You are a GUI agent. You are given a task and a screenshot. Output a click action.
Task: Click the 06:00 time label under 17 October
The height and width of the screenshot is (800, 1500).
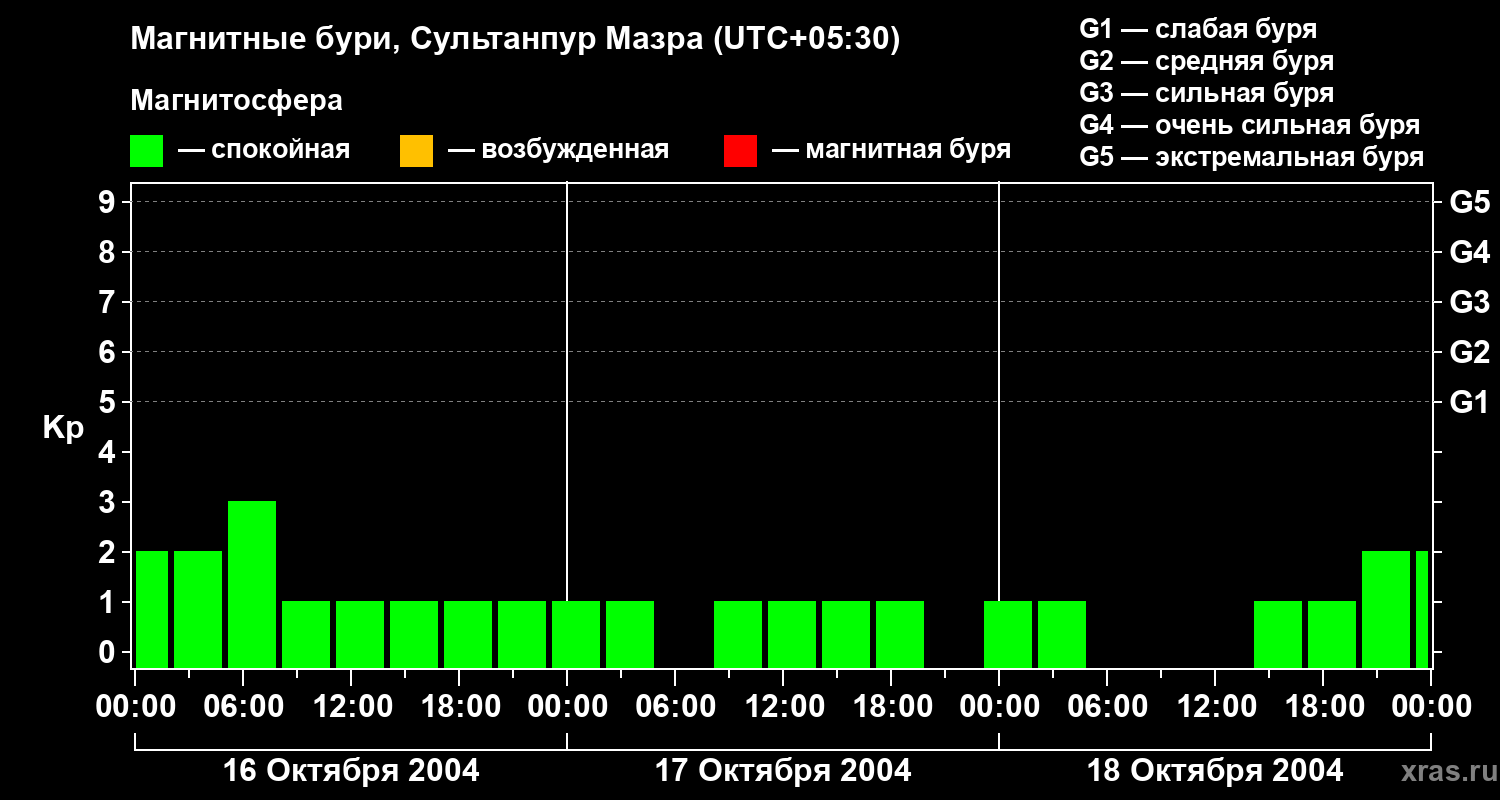[x=675, y=706]
